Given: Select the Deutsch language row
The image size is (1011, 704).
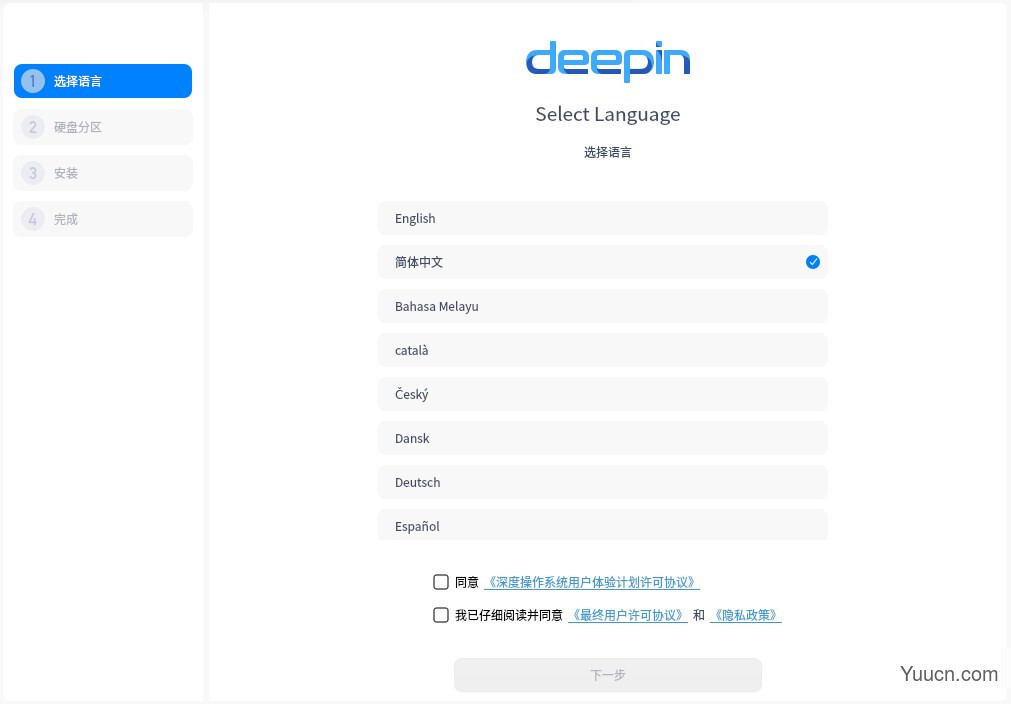Looking at the screenshot, I should coord(602,482).
